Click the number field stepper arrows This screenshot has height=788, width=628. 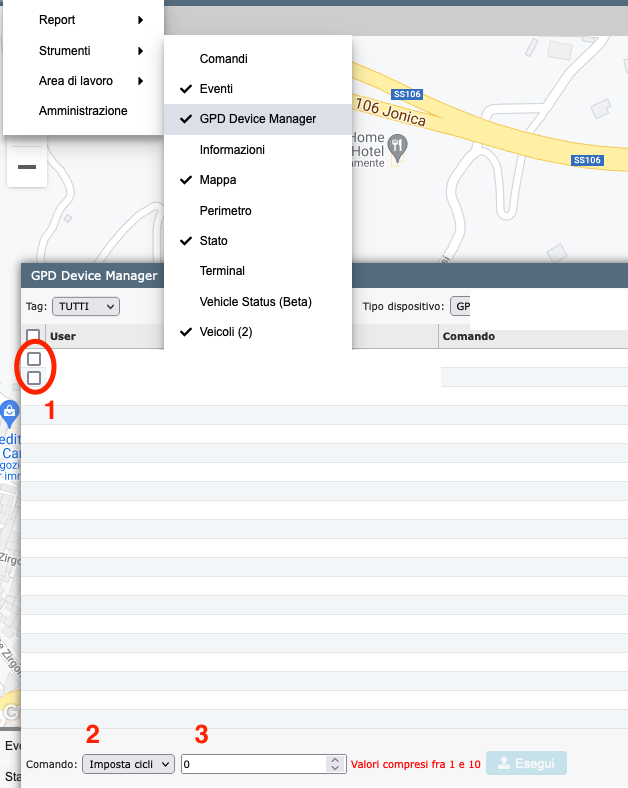[335, 764]
